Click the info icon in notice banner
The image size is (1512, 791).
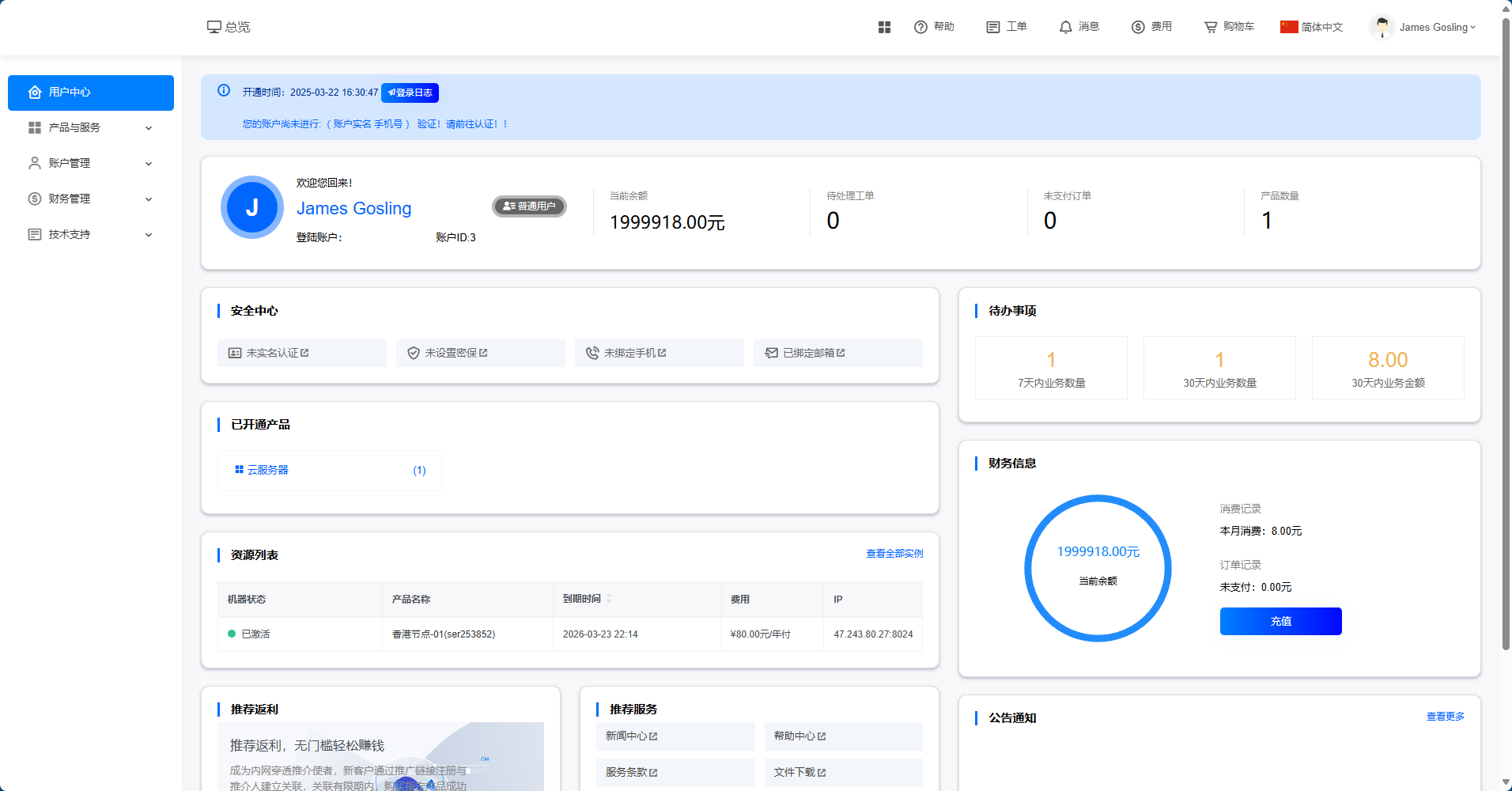pos(224,90)
